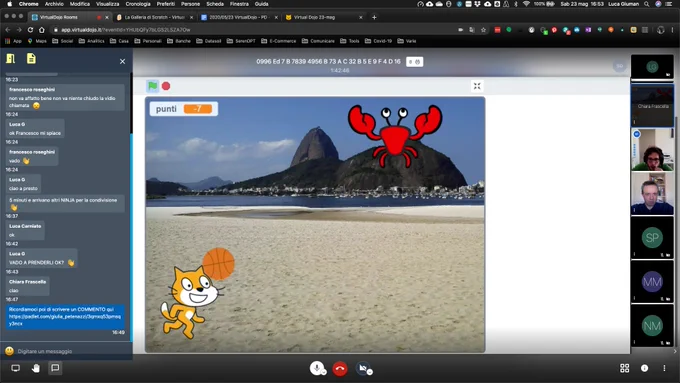Go to Chrome home page icon

click(42, 30)
